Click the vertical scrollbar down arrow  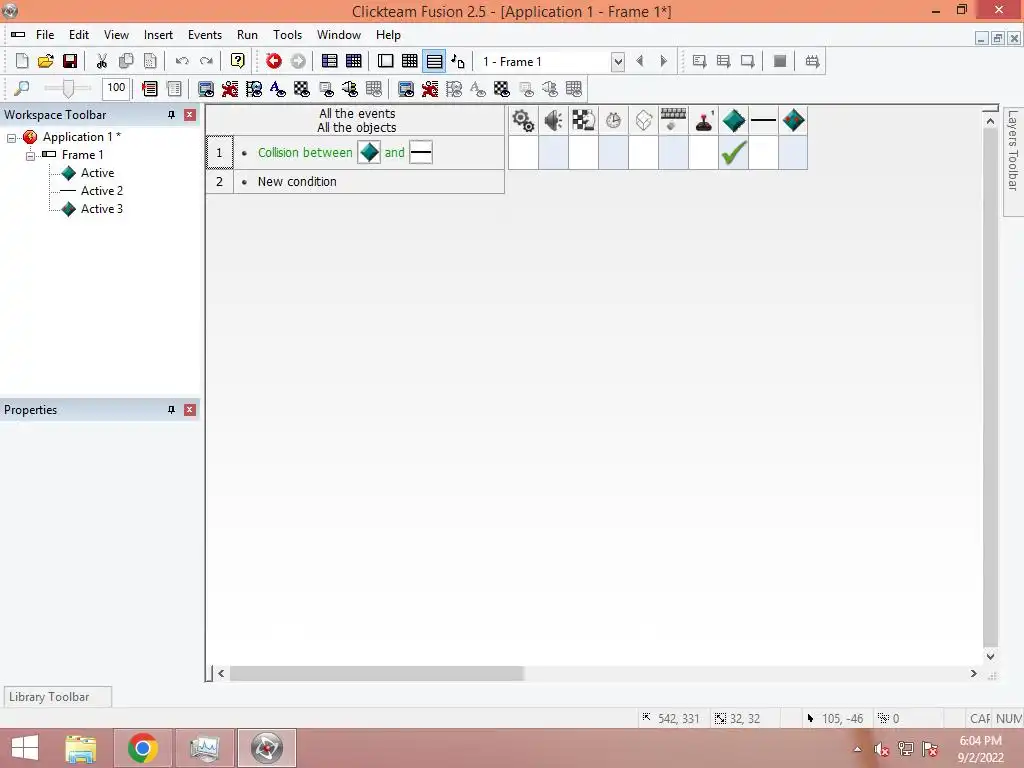[x=990, y=656]
